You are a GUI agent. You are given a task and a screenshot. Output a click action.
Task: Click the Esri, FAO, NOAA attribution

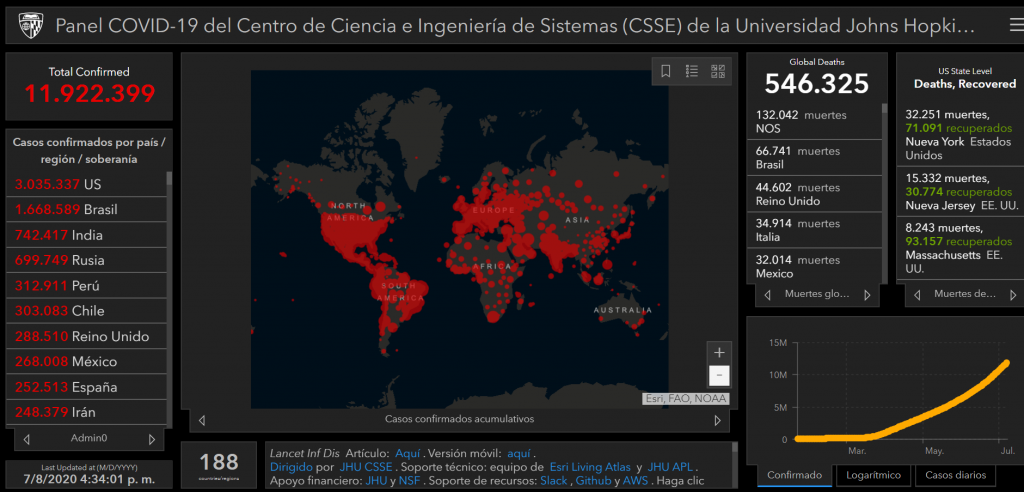pyautogui.click(x=685, y=399)
